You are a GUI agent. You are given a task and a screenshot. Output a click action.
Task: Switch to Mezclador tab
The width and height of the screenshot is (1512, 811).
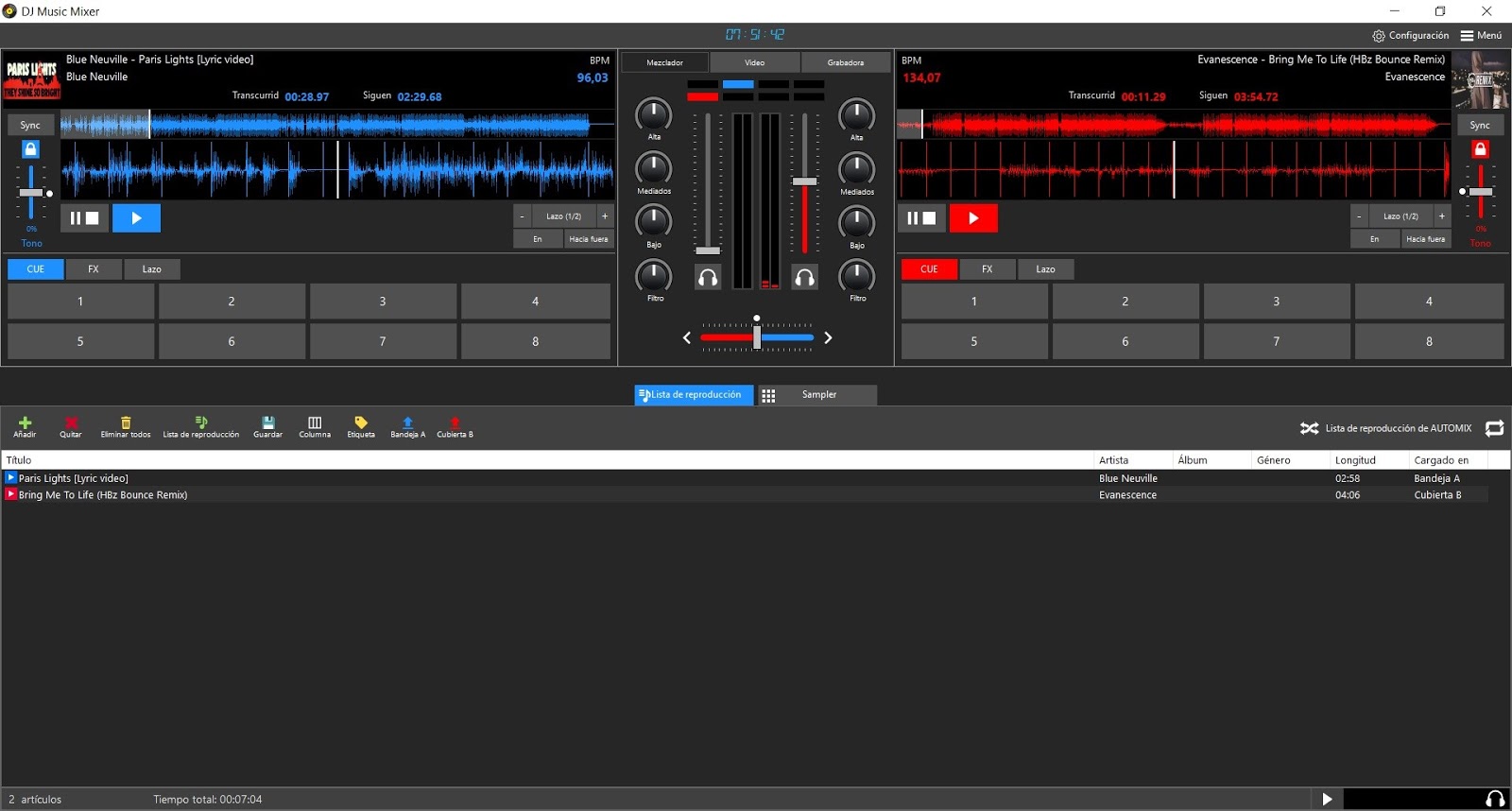[664, 62]
